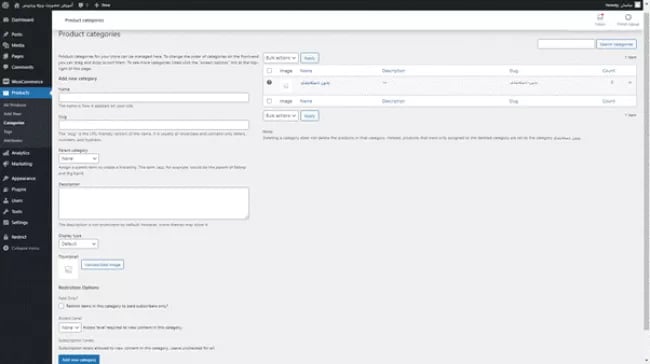This screenshot has width=650, height=364.
Task: Click the Users icon in the sidebar
Action: [6, 201]
